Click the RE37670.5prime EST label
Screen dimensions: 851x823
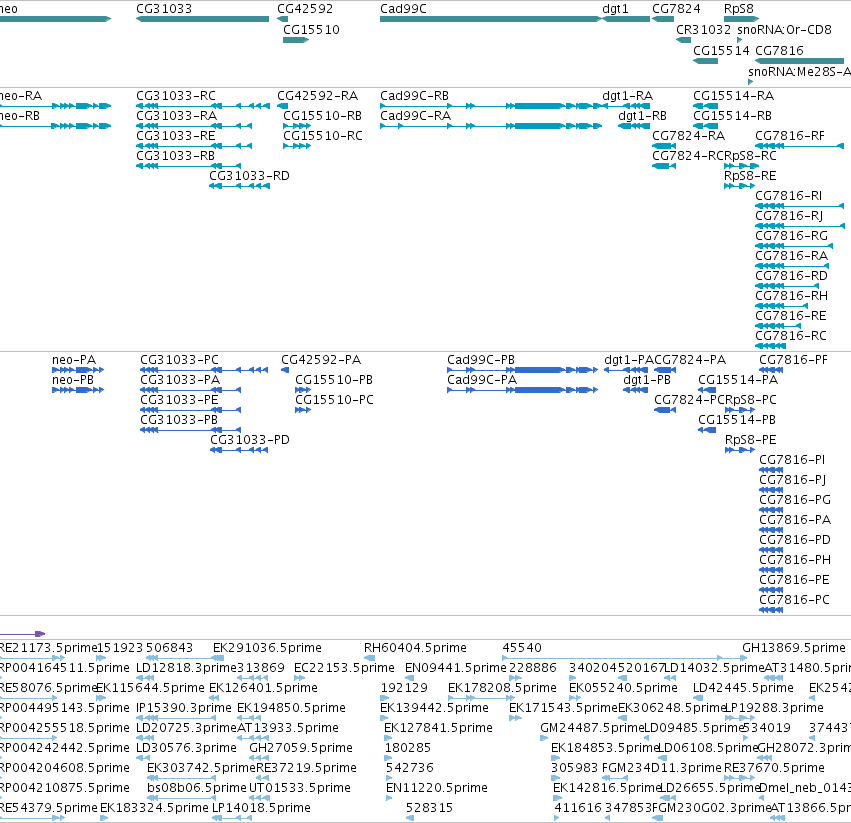pyautogui.click(x=774, y=768)
